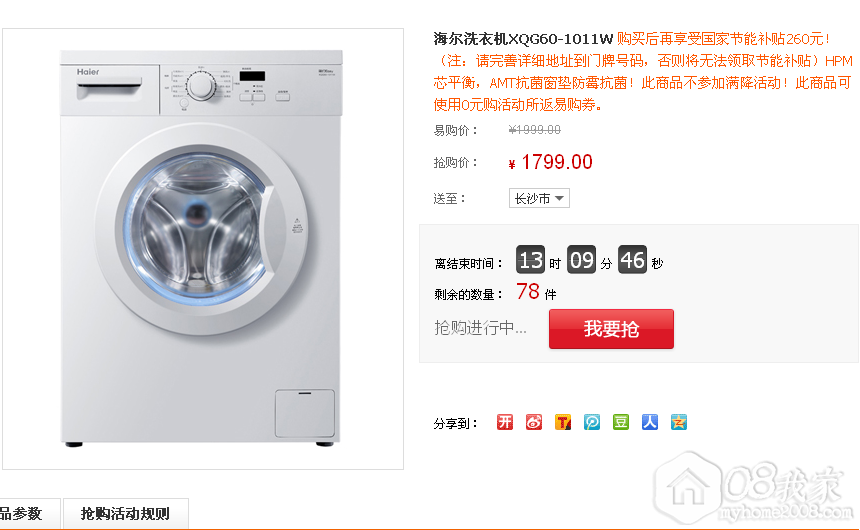Click the Haier washing machine product image
The height and width of the screenshot is (530, 860).
point(203,248)
